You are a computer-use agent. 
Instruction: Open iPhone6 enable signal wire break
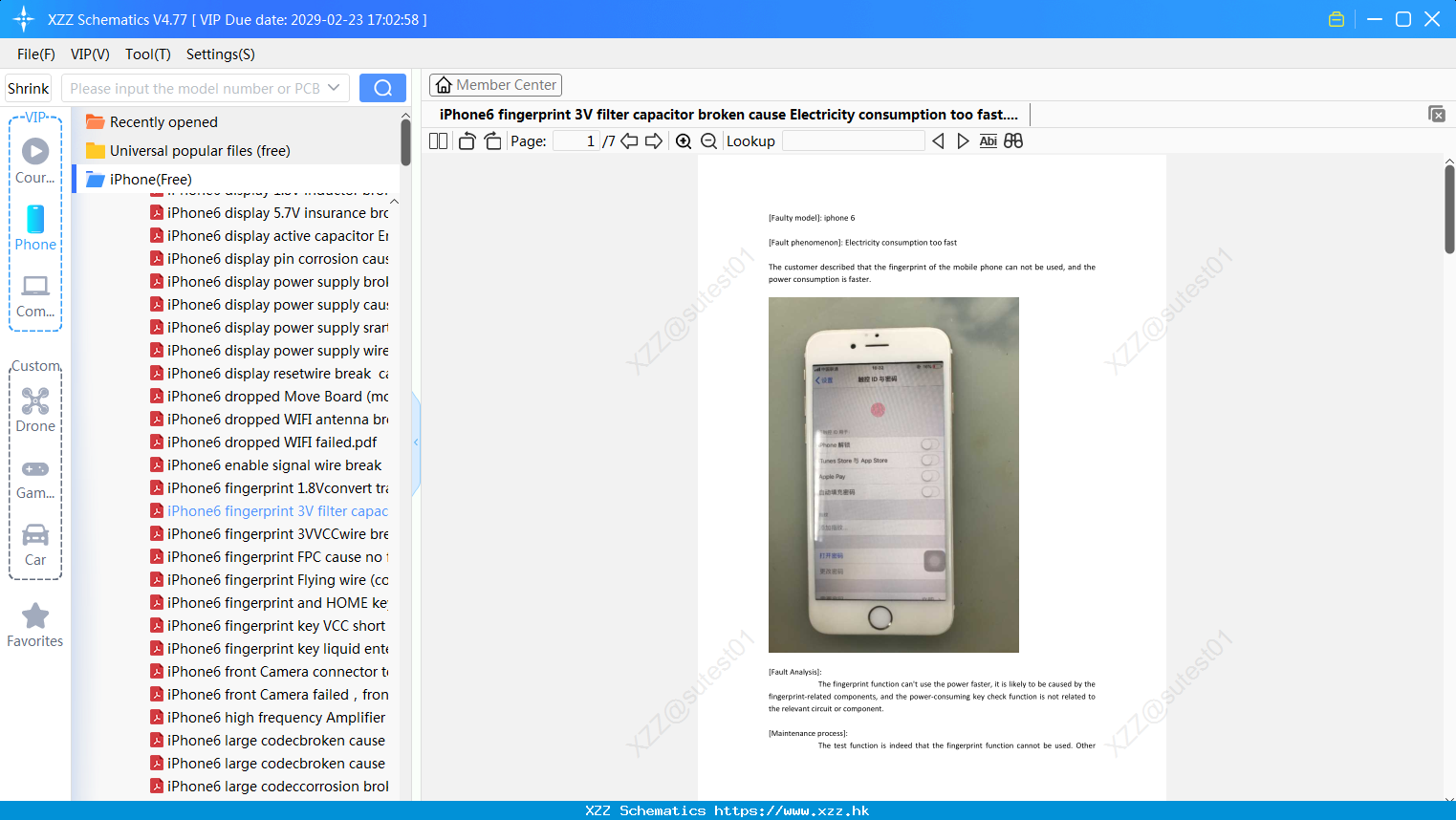(x=267, y=465)
